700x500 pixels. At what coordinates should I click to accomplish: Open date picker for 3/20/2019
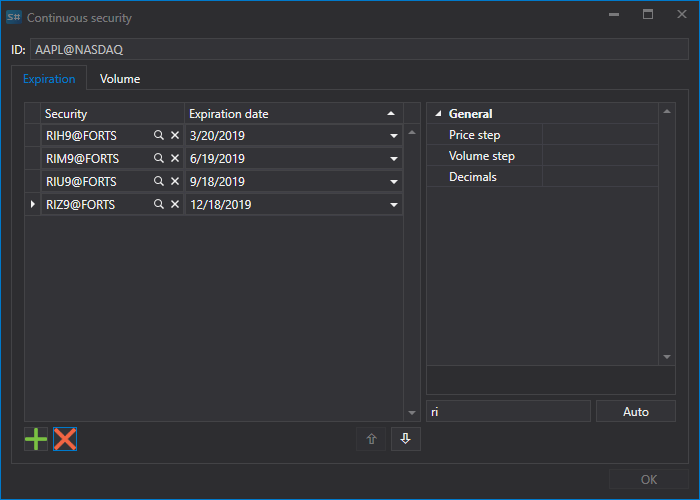click(x=394, y=136)
